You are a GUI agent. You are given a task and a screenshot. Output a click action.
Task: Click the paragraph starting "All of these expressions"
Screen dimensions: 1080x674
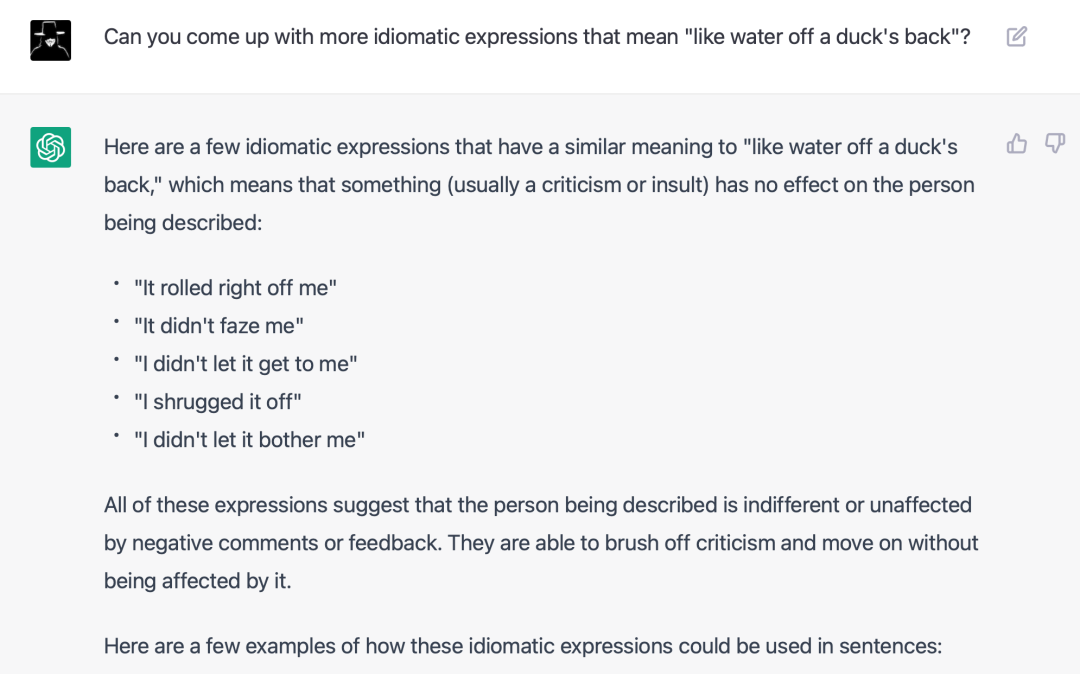point(538,505)
